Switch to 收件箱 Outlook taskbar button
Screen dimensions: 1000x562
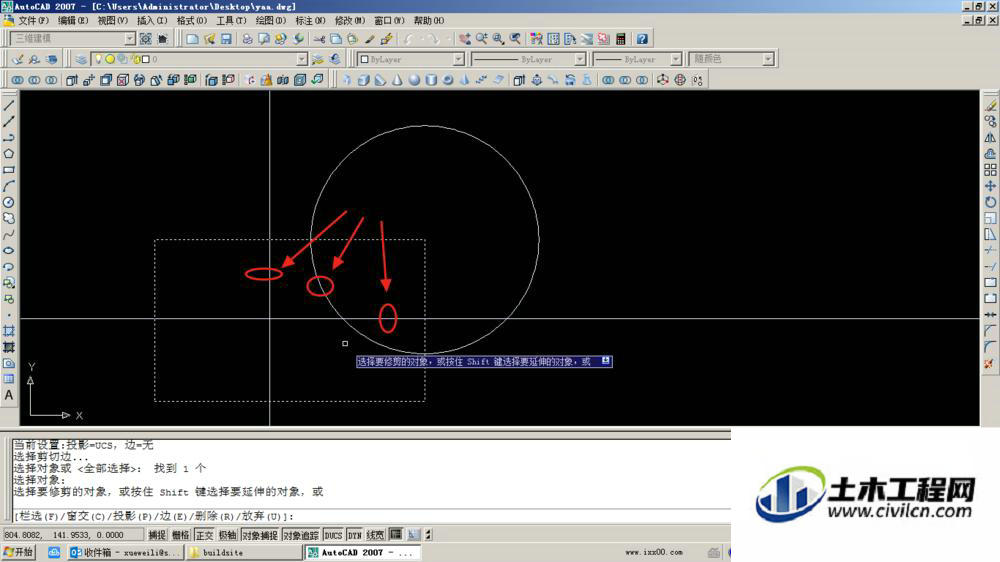tap(125, 552)
